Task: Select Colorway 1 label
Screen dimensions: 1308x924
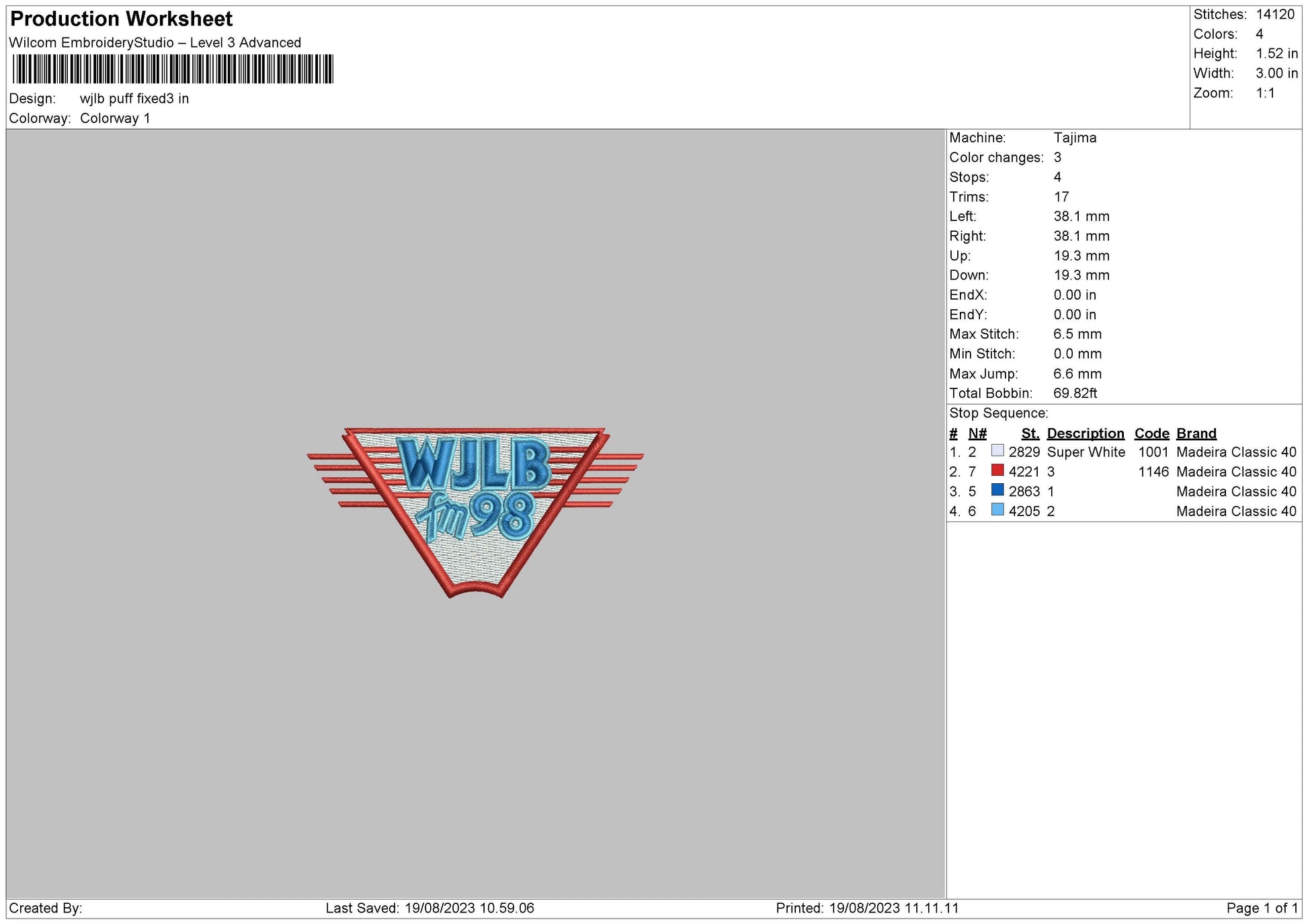Action: [118, 116]
